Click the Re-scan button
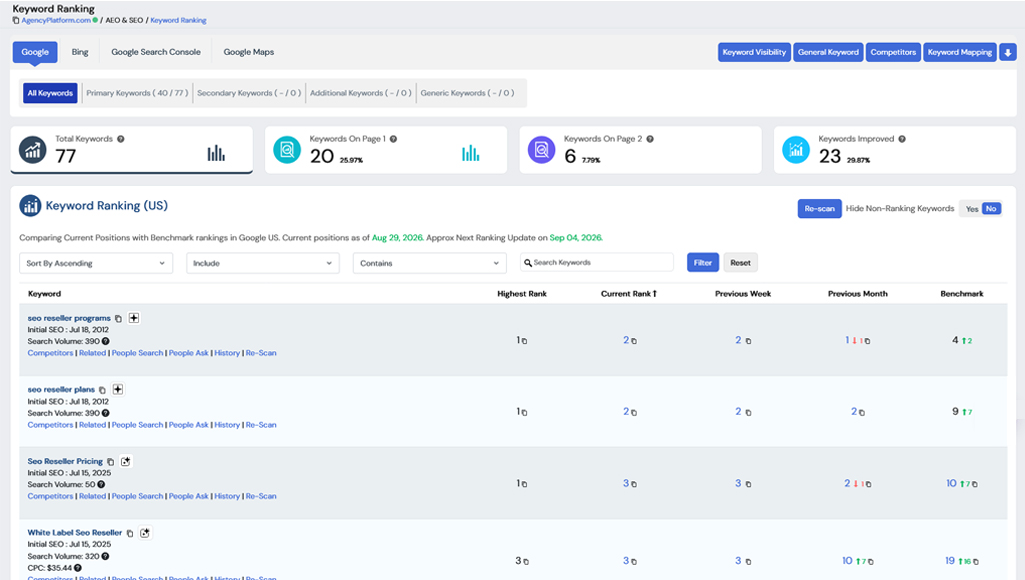 [820, 209]
